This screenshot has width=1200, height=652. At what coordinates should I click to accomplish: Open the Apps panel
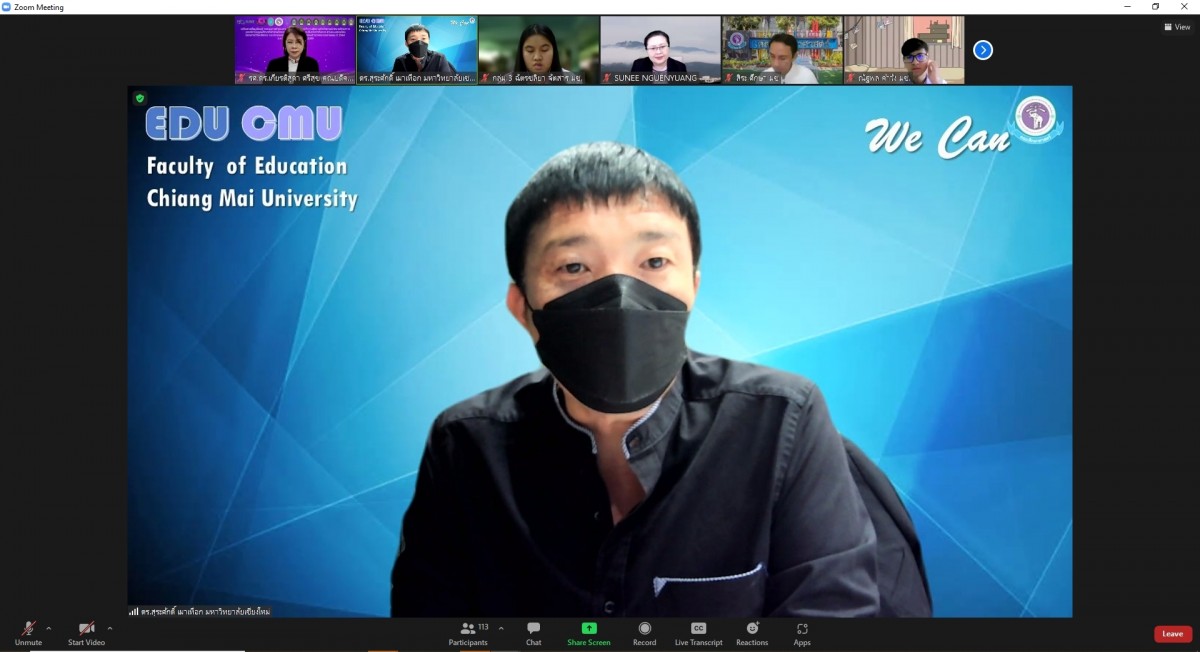[x=802, y=633]
